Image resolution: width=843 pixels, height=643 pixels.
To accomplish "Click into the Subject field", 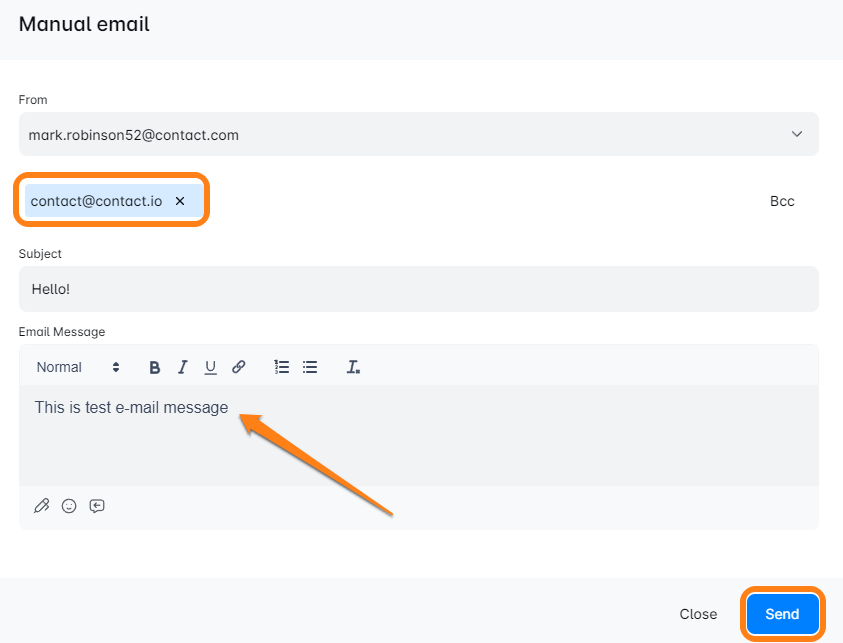I will tap(418, 288).
